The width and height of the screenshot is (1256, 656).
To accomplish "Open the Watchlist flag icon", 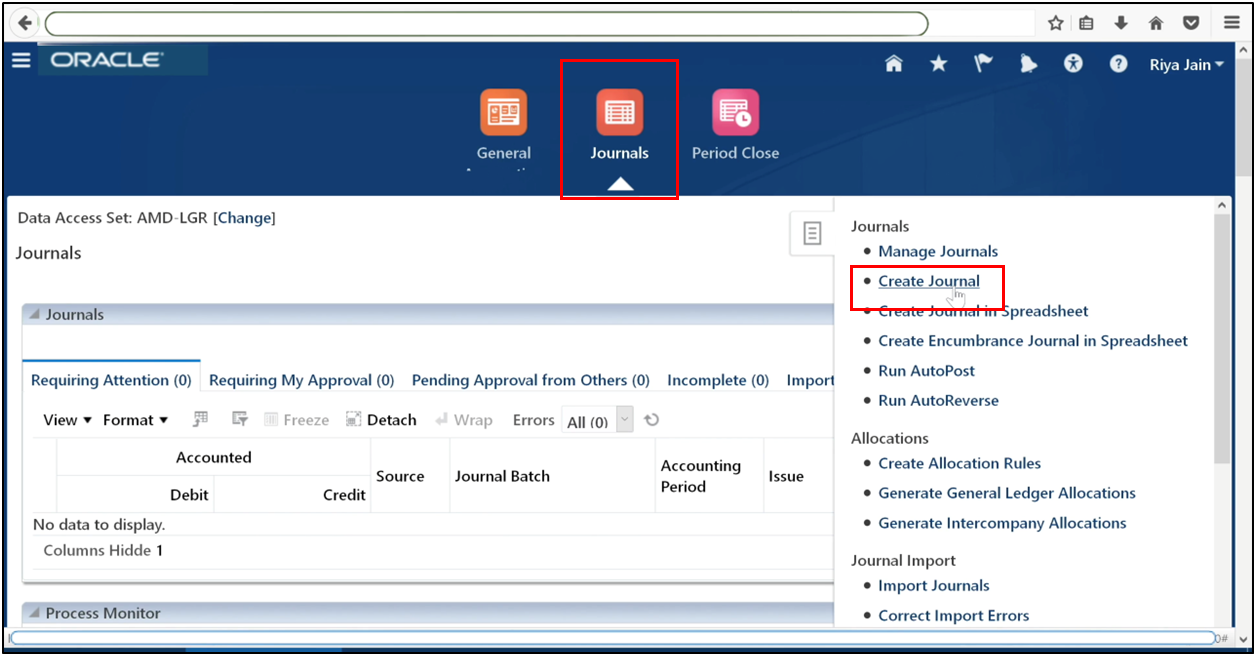I will [983, 63].
